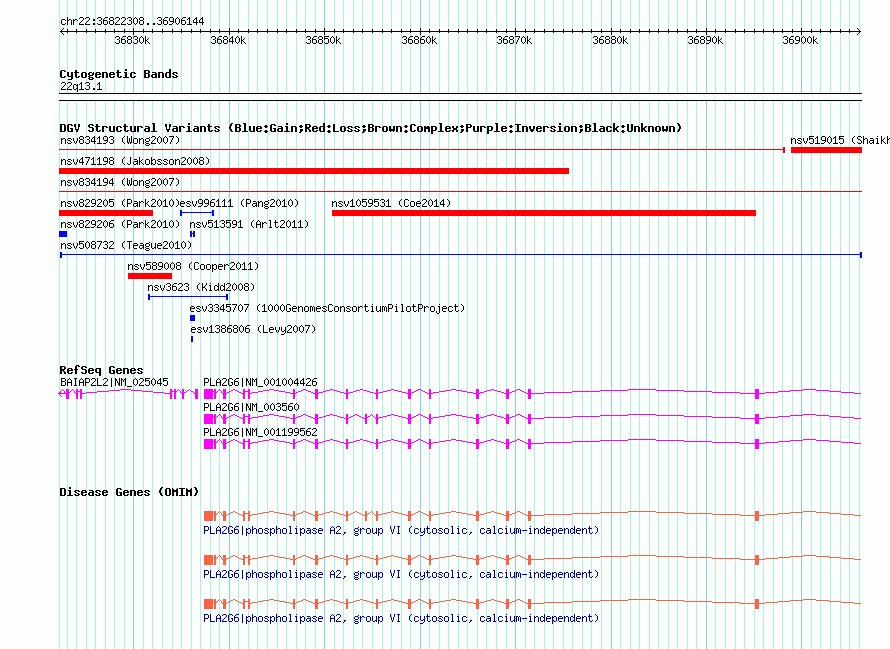Click the nsv1059531 (Coe2014) label
The width and height of the screenshot is (890, 649).
click(391, 203)
